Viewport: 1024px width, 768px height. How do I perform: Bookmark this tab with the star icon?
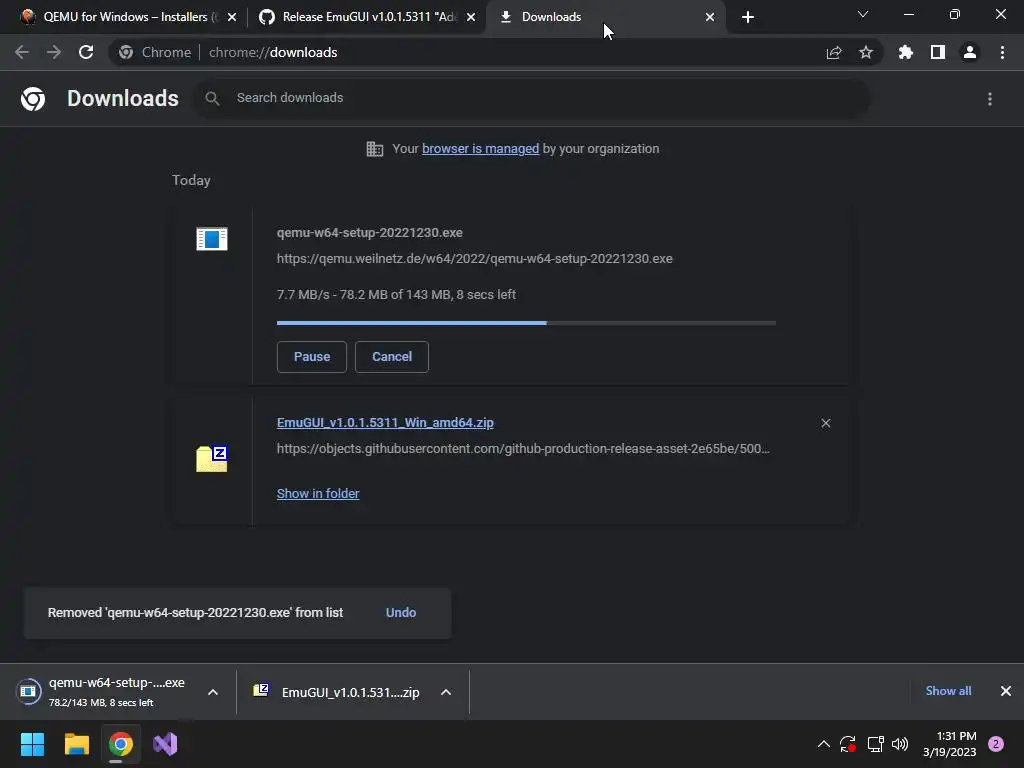tap(866, 52)
